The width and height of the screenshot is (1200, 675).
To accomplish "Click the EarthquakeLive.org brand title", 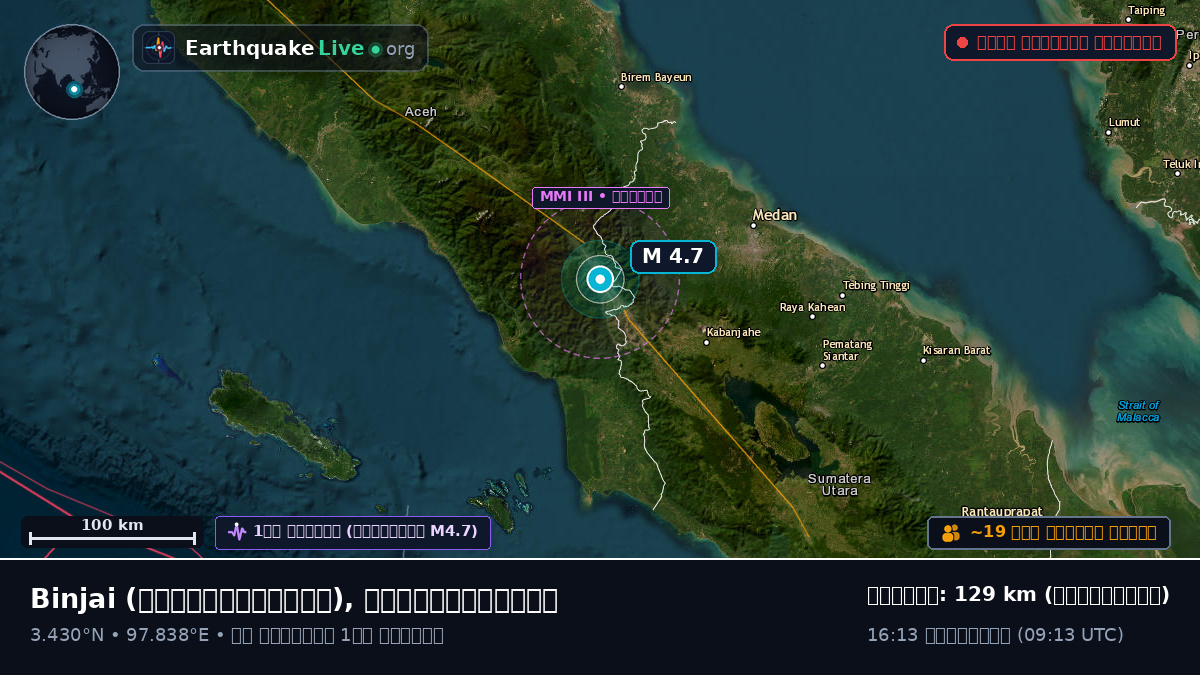I will click(299, 48).
